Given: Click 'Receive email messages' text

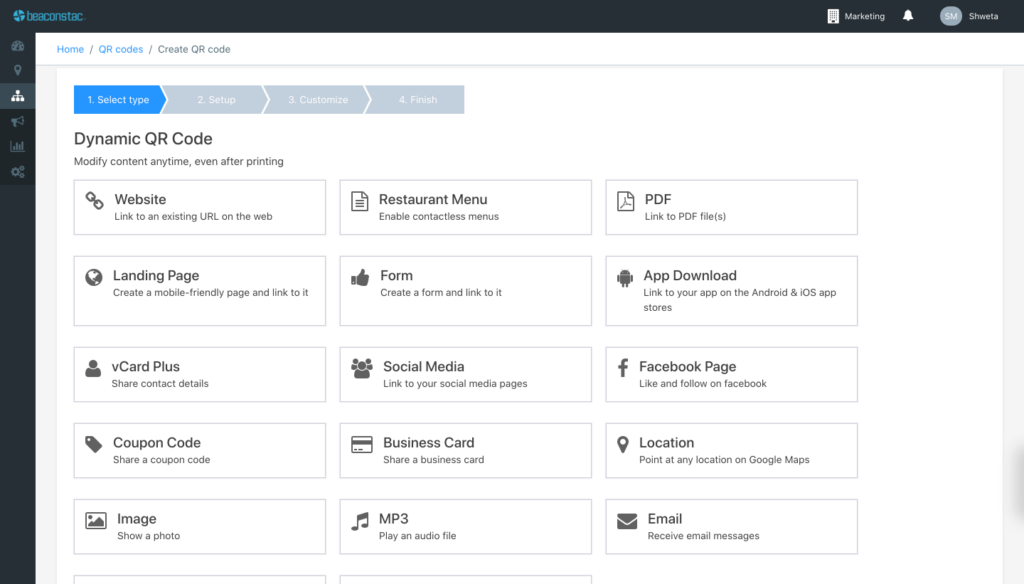Looking at the screenshot, I should pyautogui.click(x=703, y=536).
